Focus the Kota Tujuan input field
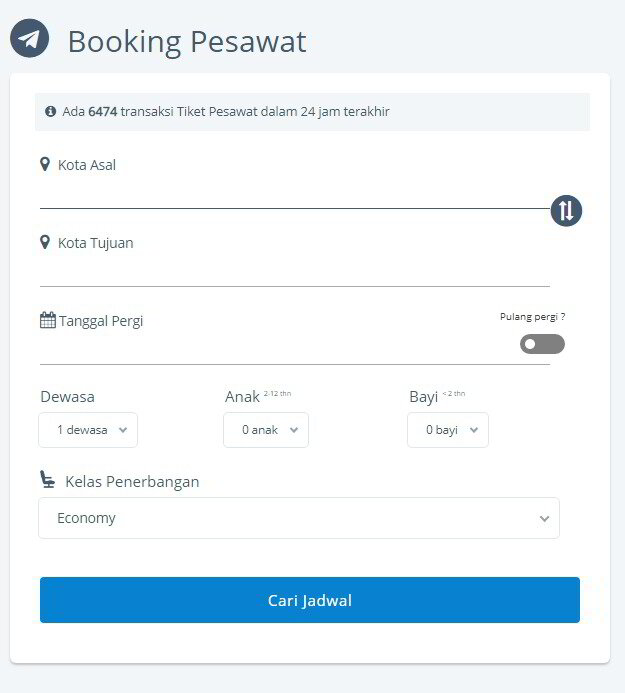This screenshot has width=625, height=693. click(x=295, y=270)
